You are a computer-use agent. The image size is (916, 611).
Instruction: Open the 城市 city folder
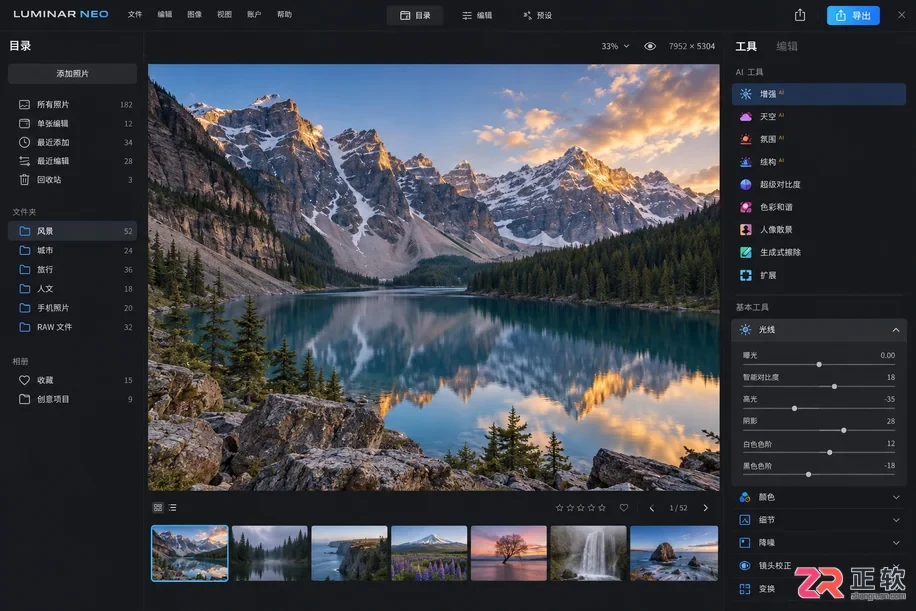(72, 250)
